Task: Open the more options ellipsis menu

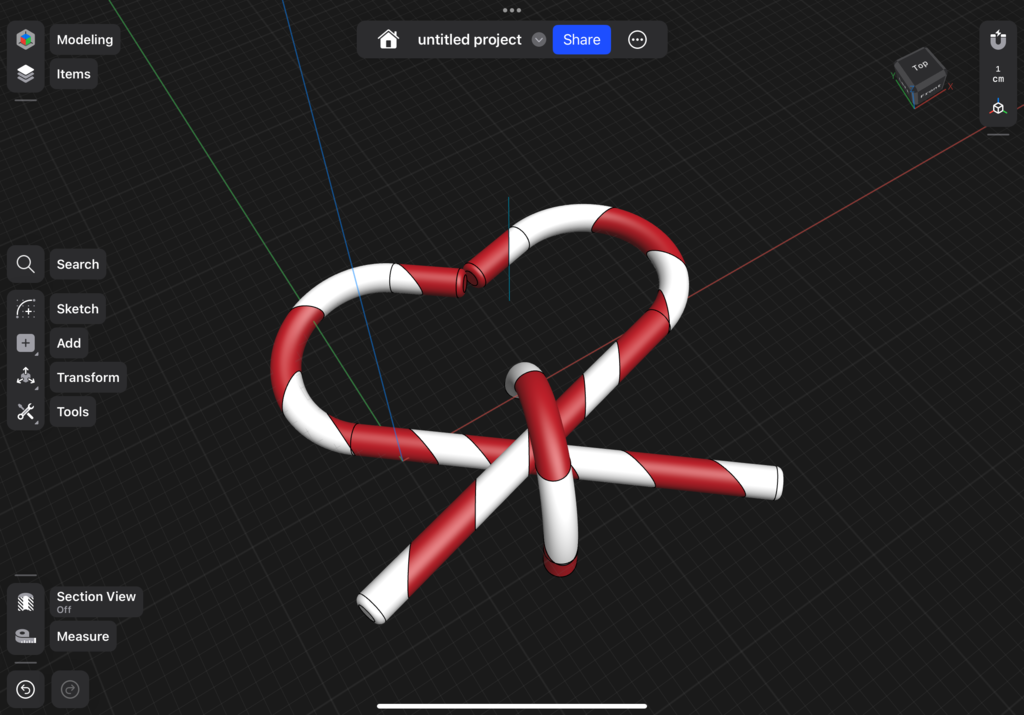Action: (637, 40)
